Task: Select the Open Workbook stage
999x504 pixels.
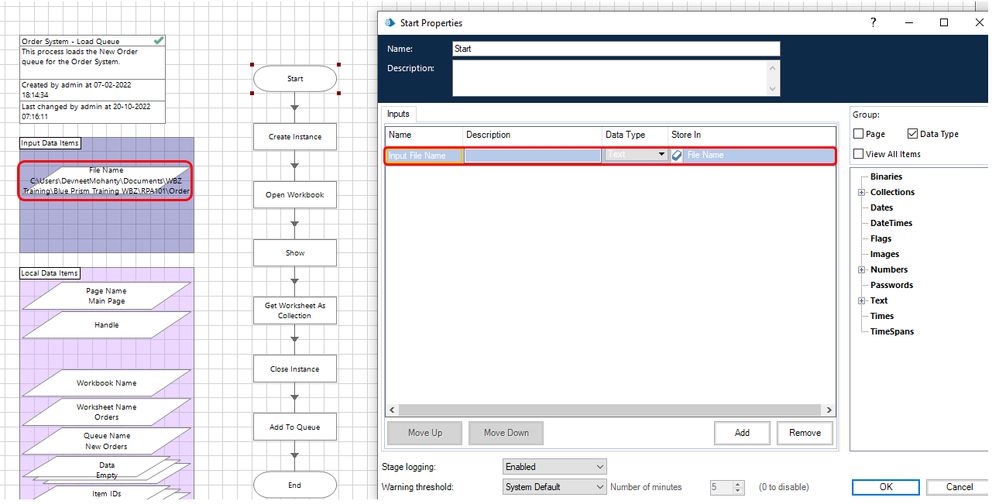Action: pyautogui.click(x=294, y=195)
